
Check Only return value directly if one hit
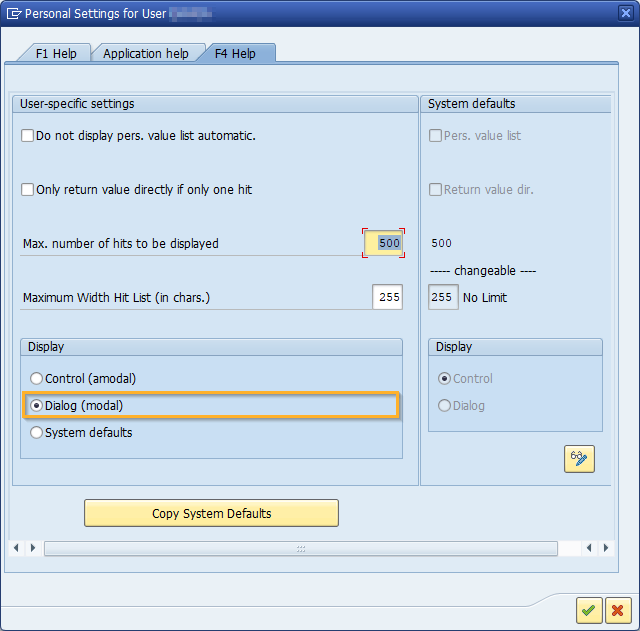coord(27,189)
